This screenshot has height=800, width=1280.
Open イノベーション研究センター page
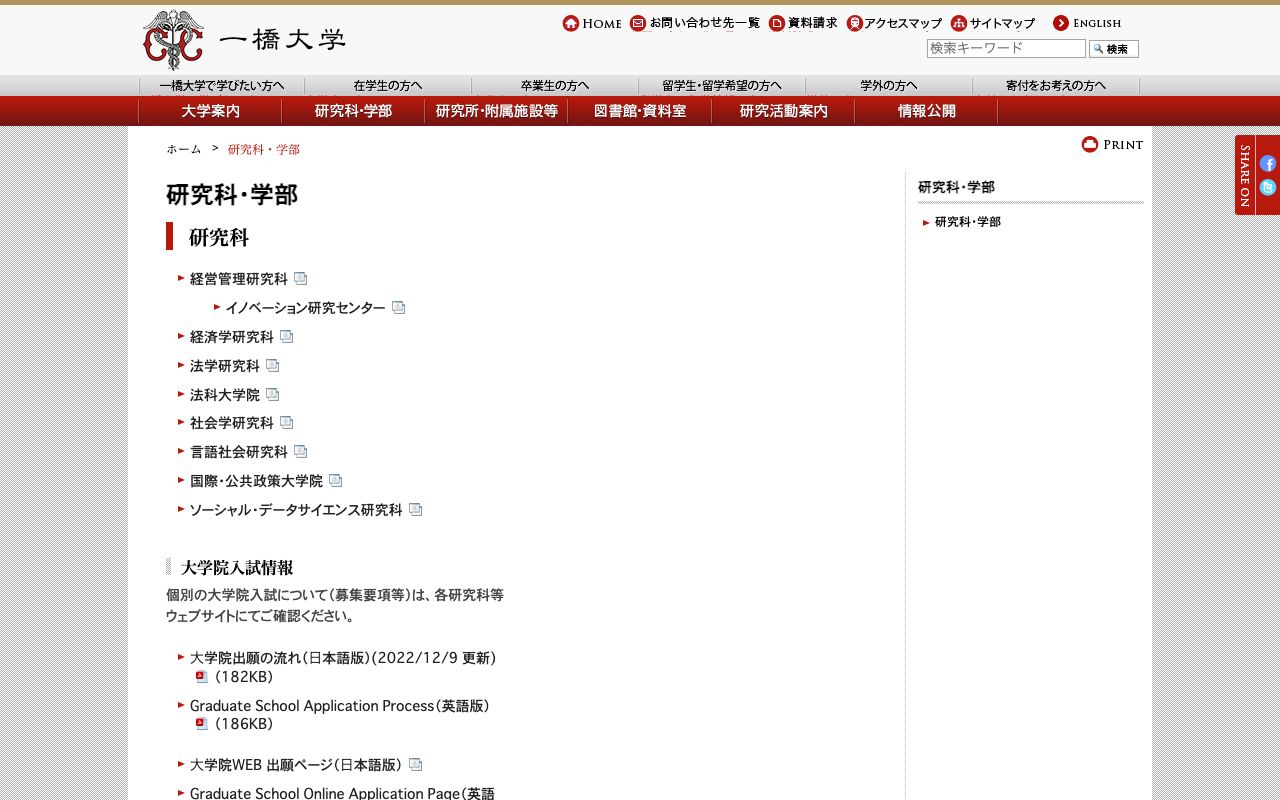[305, 308]
